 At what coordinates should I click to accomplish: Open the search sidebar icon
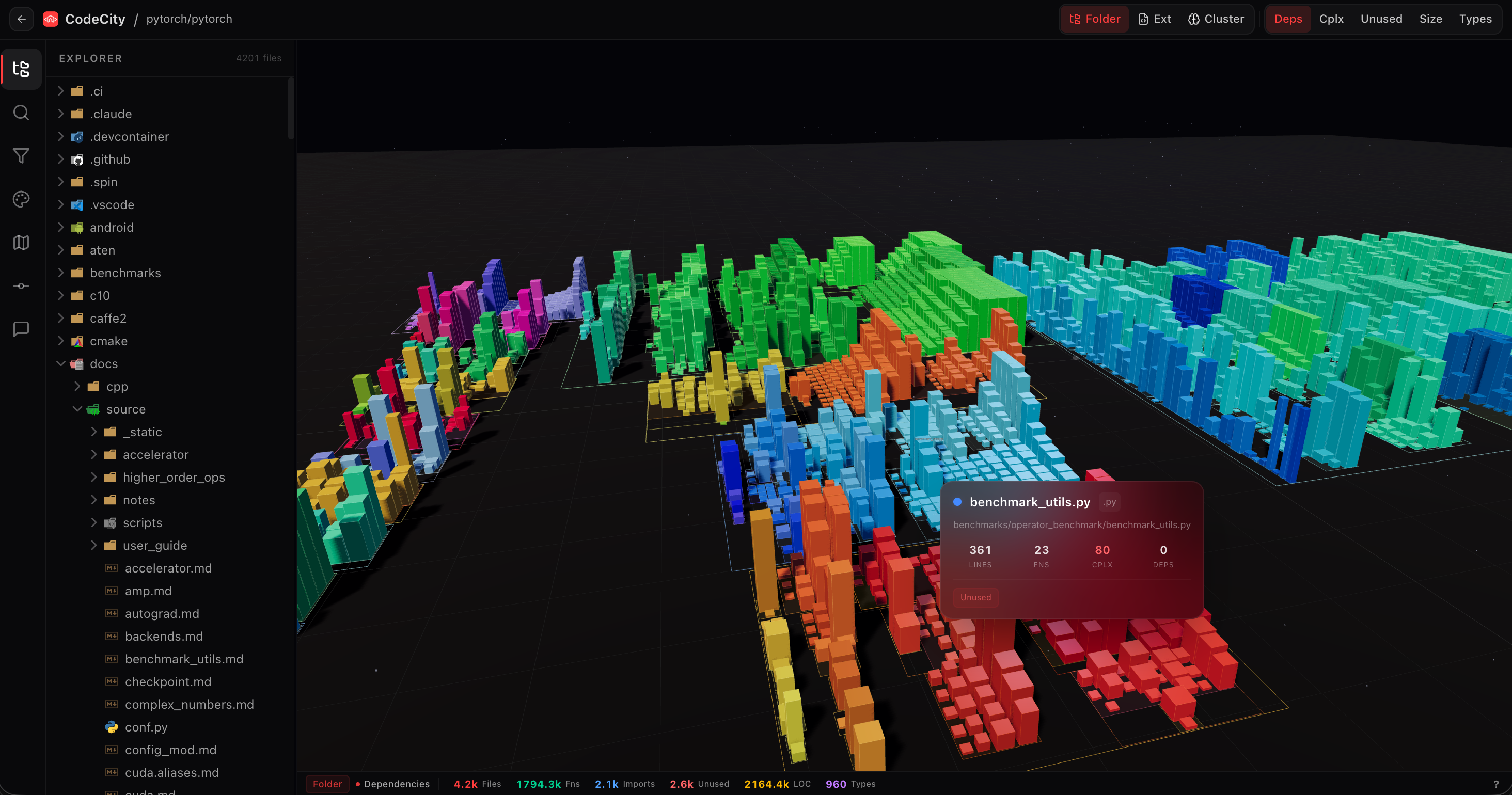21,113
